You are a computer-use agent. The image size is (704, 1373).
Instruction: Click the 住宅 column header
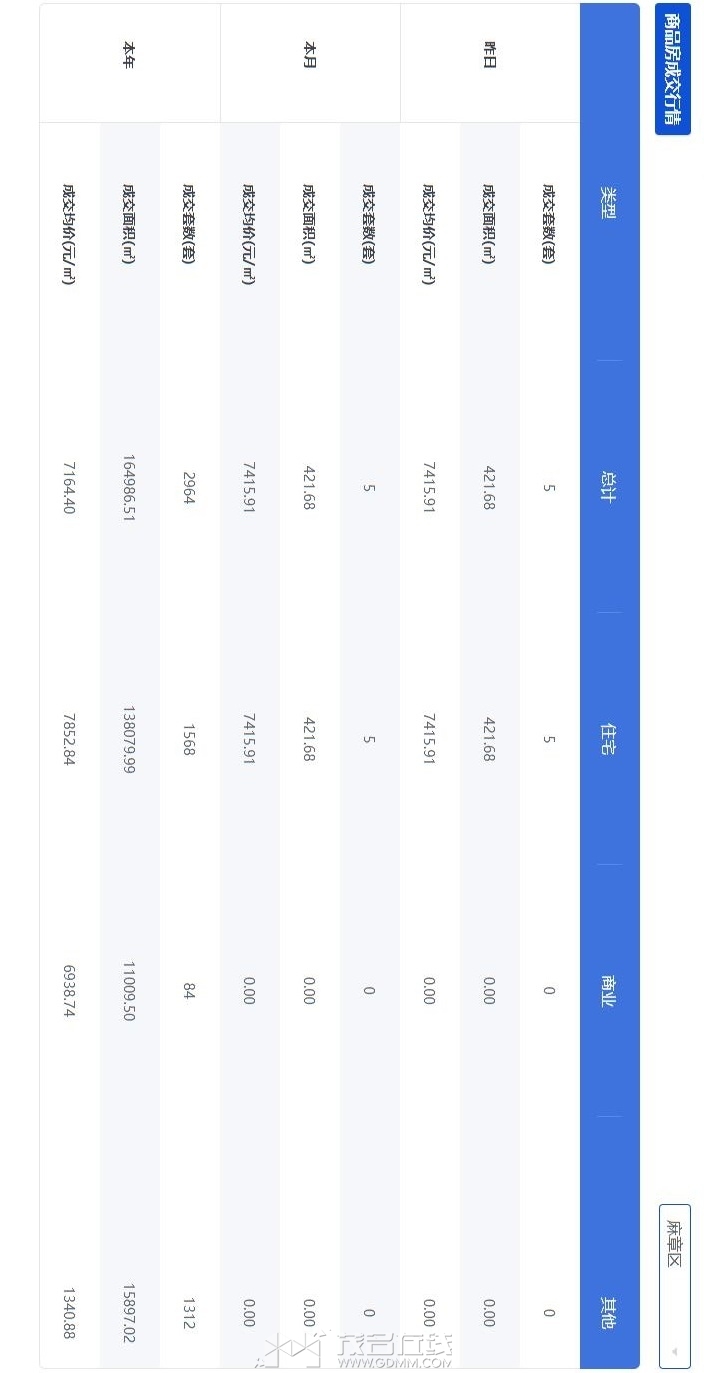click(x=608, y=739)
